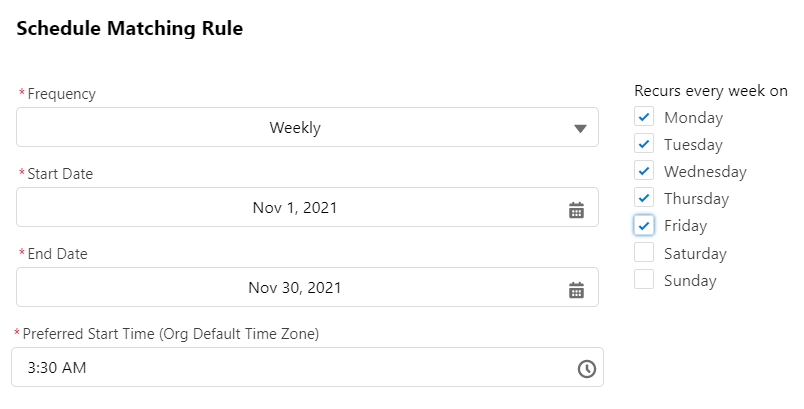804x409 pixels.
Task: Uncheck the Tuesday checkbox
Action: [644, 145]
